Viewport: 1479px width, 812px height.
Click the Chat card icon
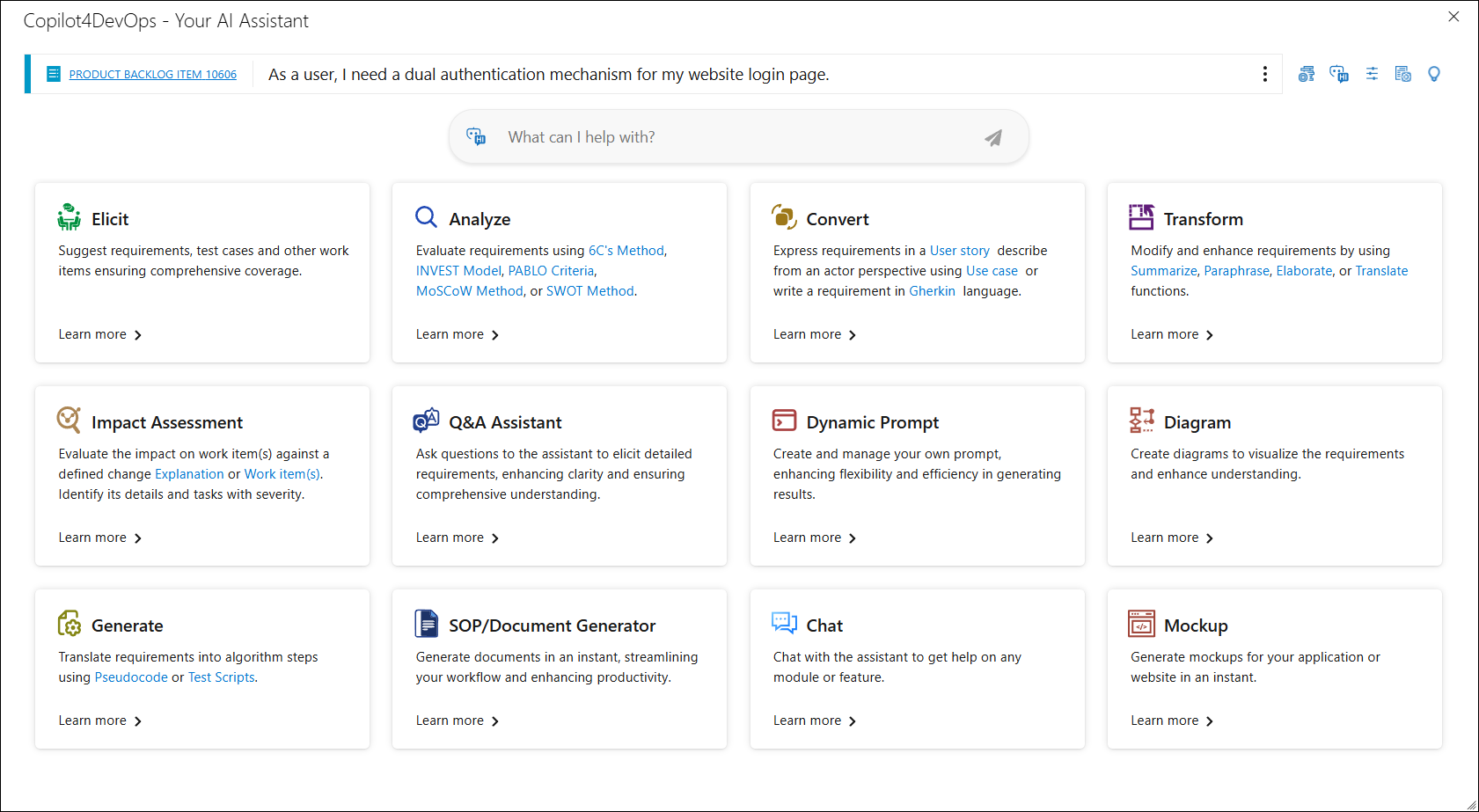coord(784,623)
